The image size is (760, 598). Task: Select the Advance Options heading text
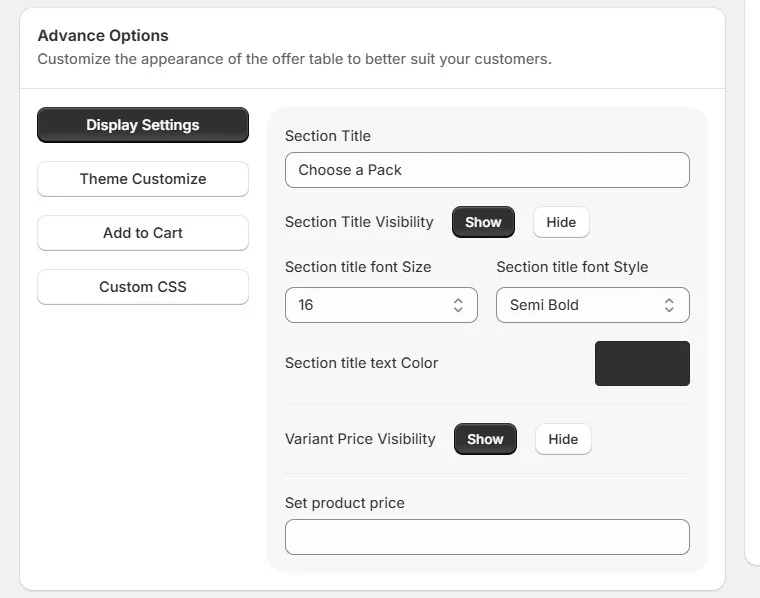coord(103,36)
